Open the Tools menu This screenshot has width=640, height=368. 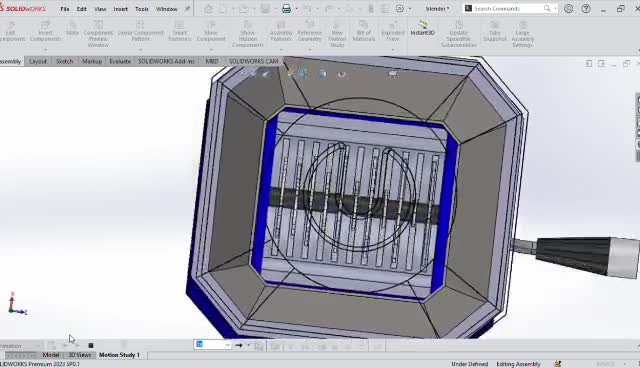142,9
